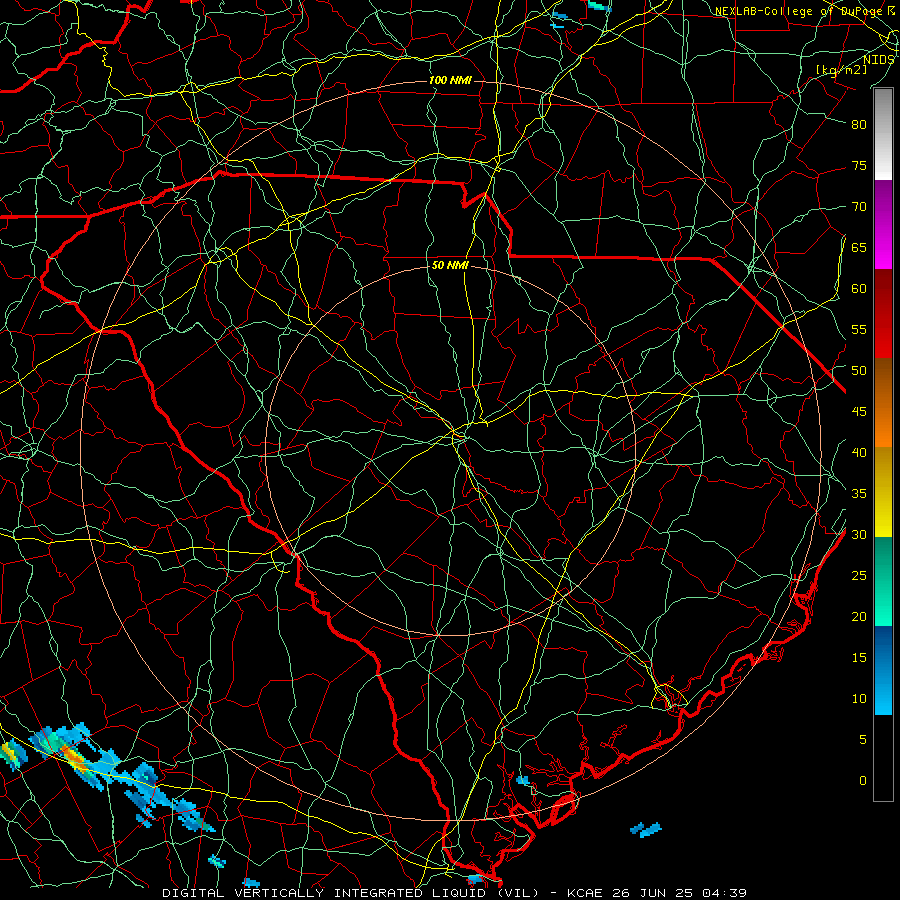Click the 15 value on the color scale
The image size is (900, 900).
click(x=859, y=658)
